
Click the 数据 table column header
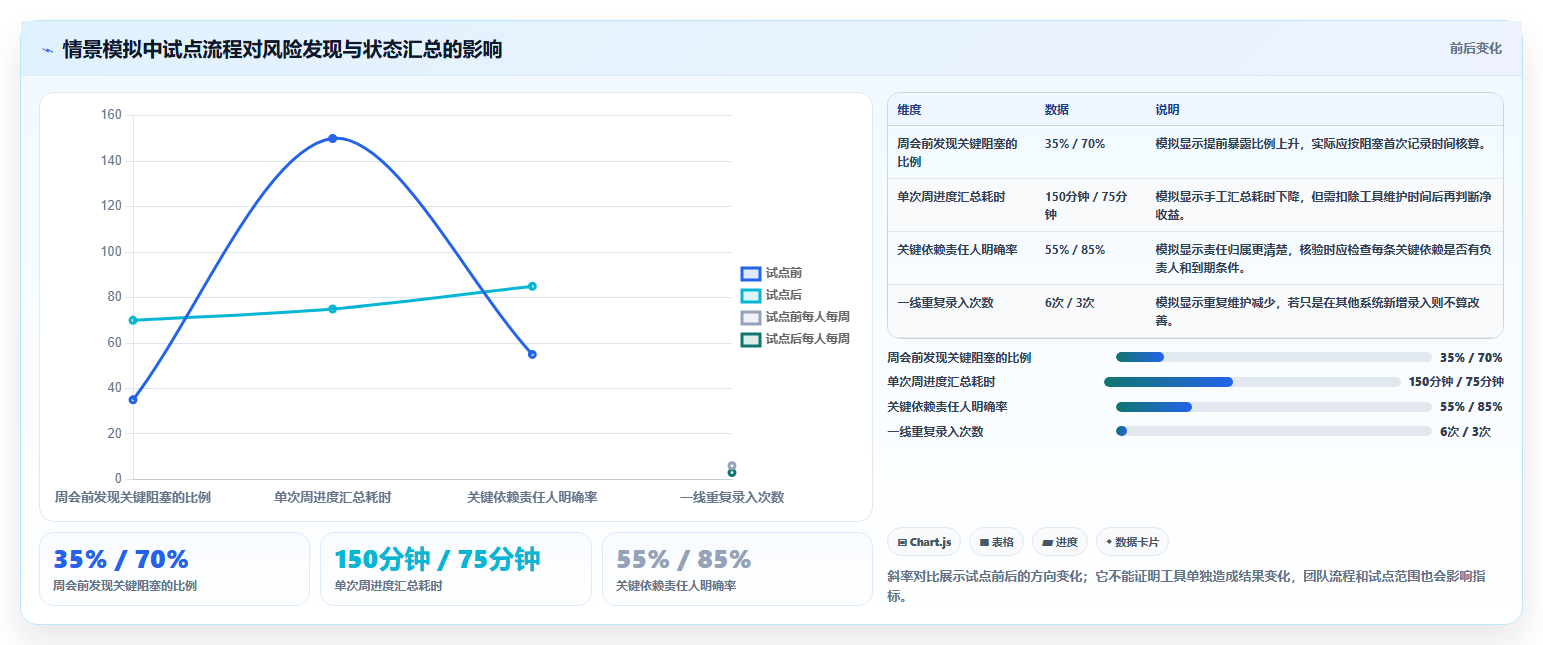tap(1057, 110)
